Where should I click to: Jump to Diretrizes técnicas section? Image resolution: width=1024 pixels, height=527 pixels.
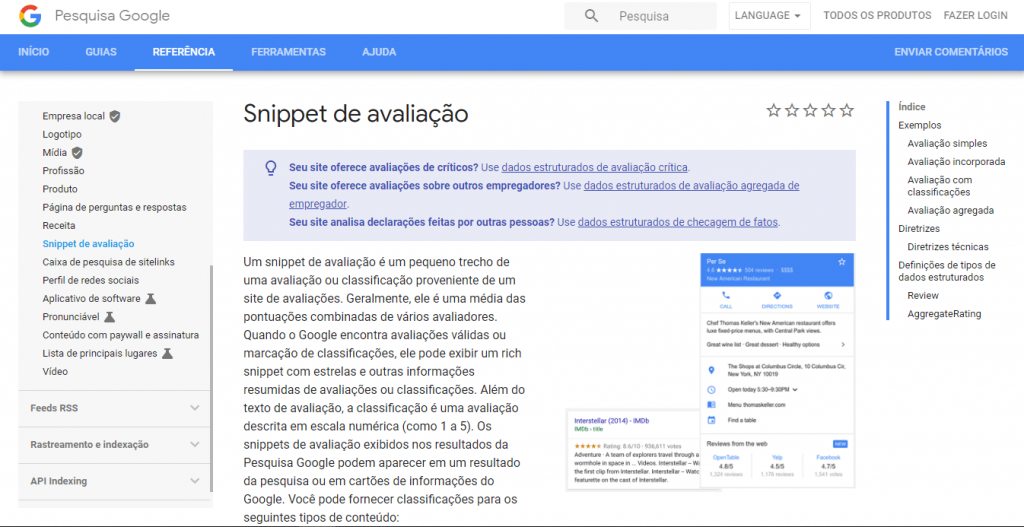[948, 247]
